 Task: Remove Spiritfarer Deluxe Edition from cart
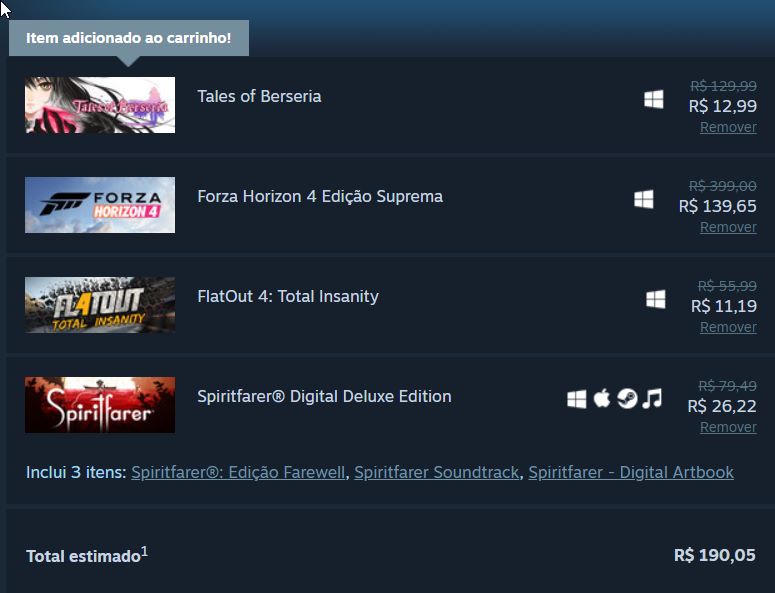point(728,427)
